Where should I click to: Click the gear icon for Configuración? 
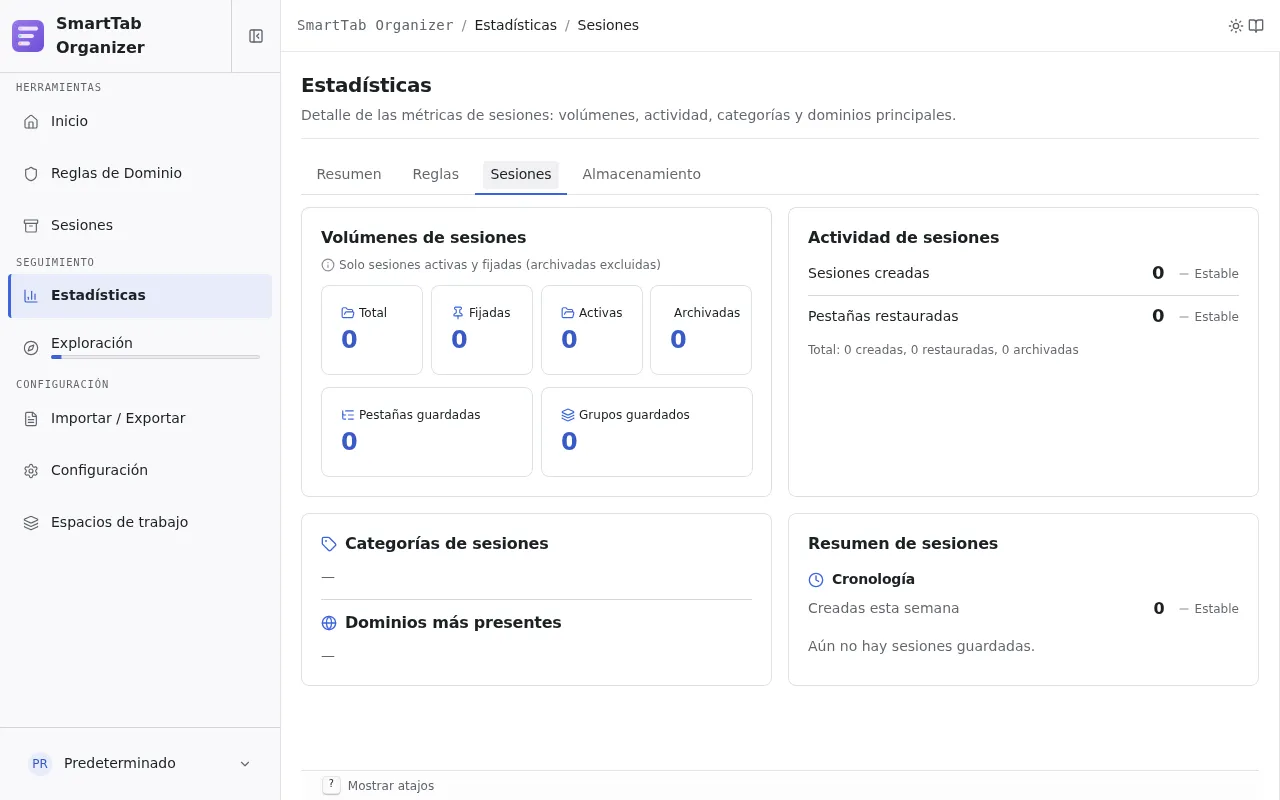[31, 470]
